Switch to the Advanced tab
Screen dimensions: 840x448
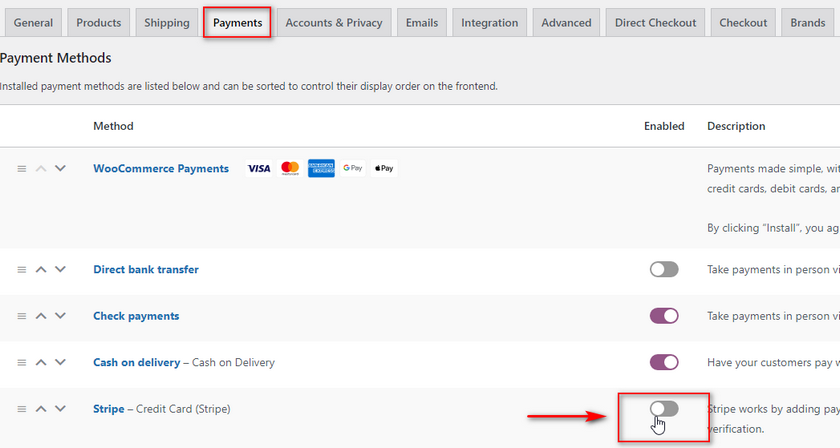pyautogui.click(x=566, y=23)
